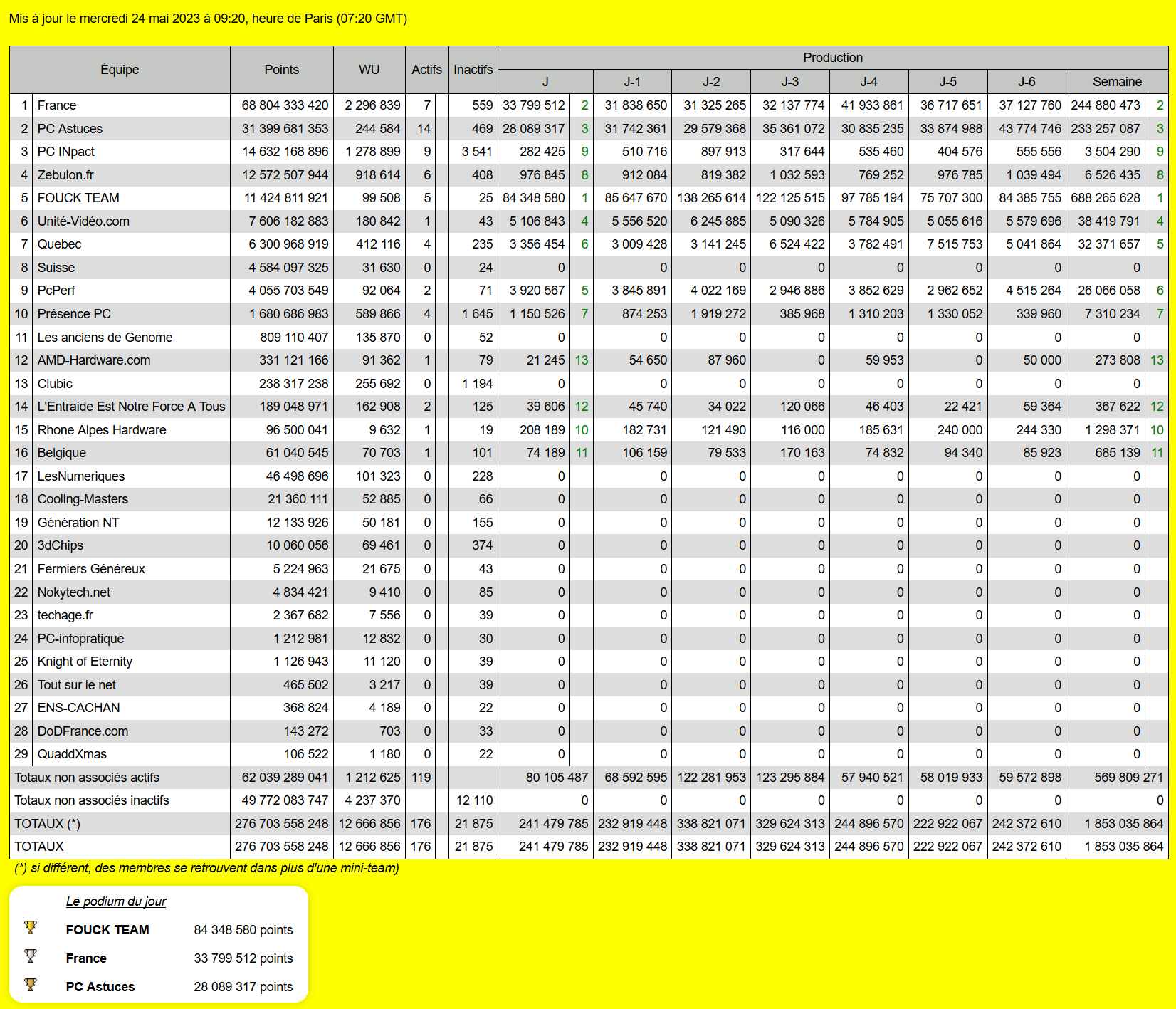Open the PC INpact team row
This screenshot has width=1176, height=1009.
pyautogui.click(x=66, y=152)
